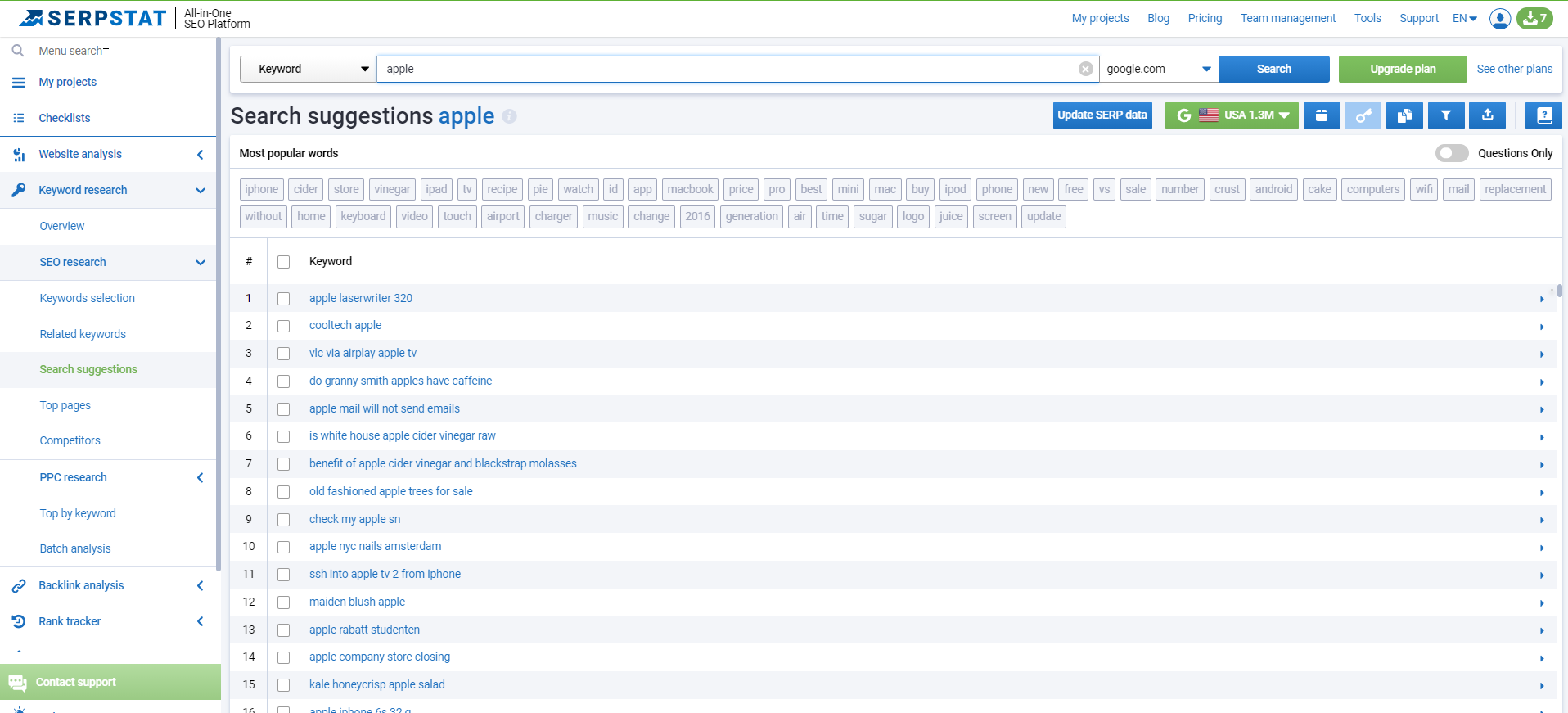Open the Pricing link in top bar
The height and width of the screenshot is (713, 1568).
(1205, 18)
